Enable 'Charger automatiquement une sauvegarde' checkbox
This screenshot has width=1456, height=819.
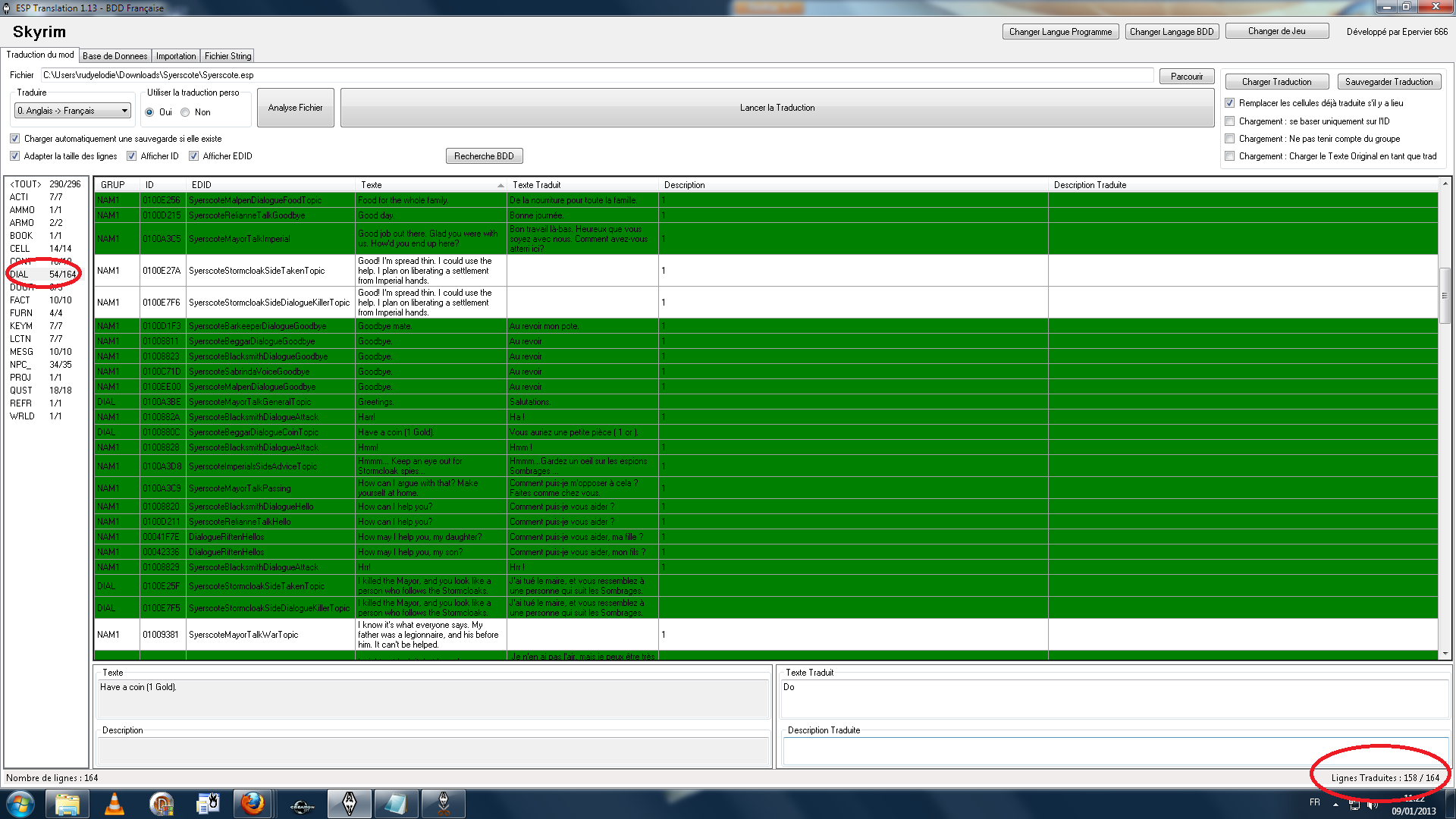click(14, 139)
